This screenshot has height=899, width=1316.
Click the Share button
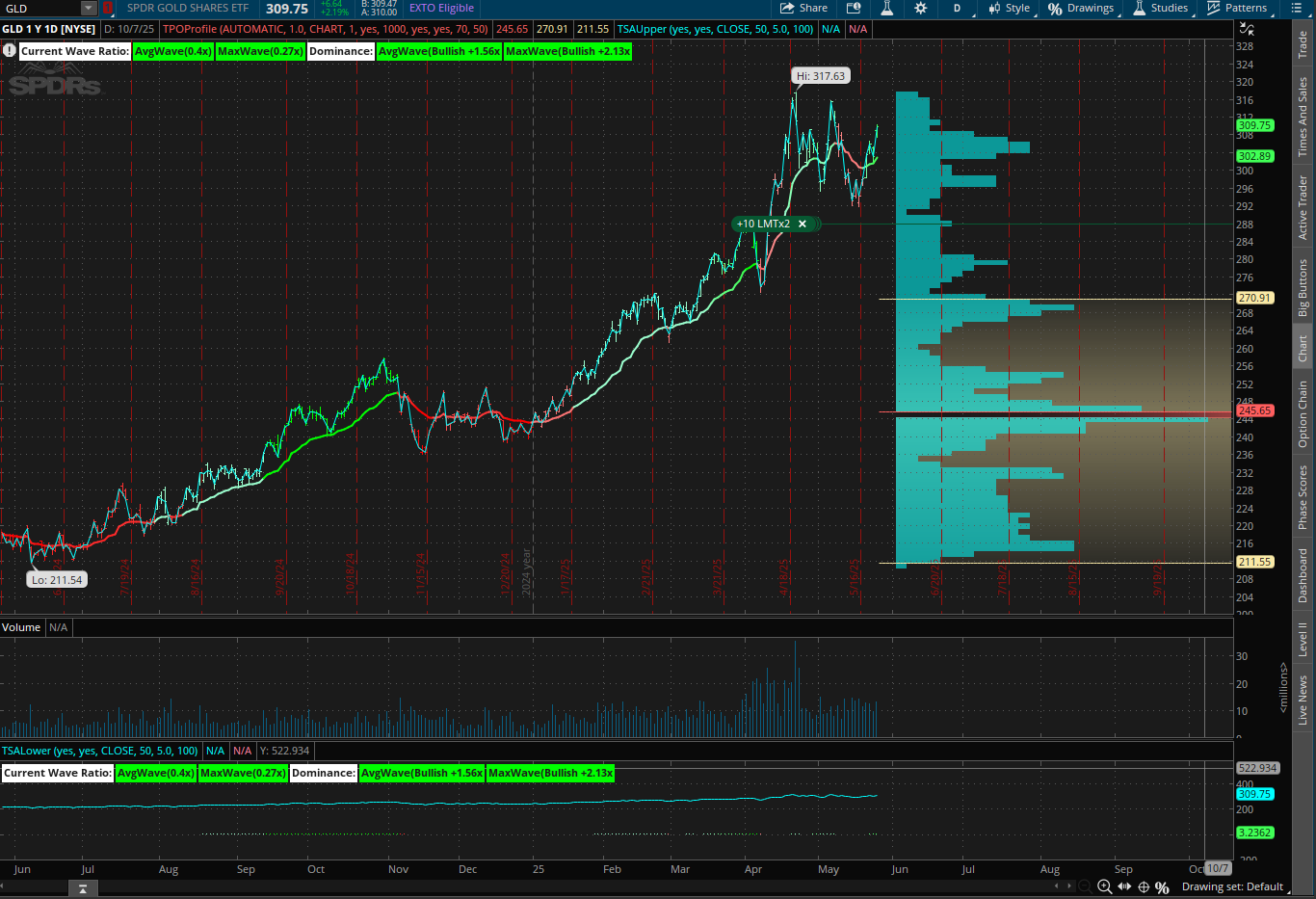[x=804, y=8]
